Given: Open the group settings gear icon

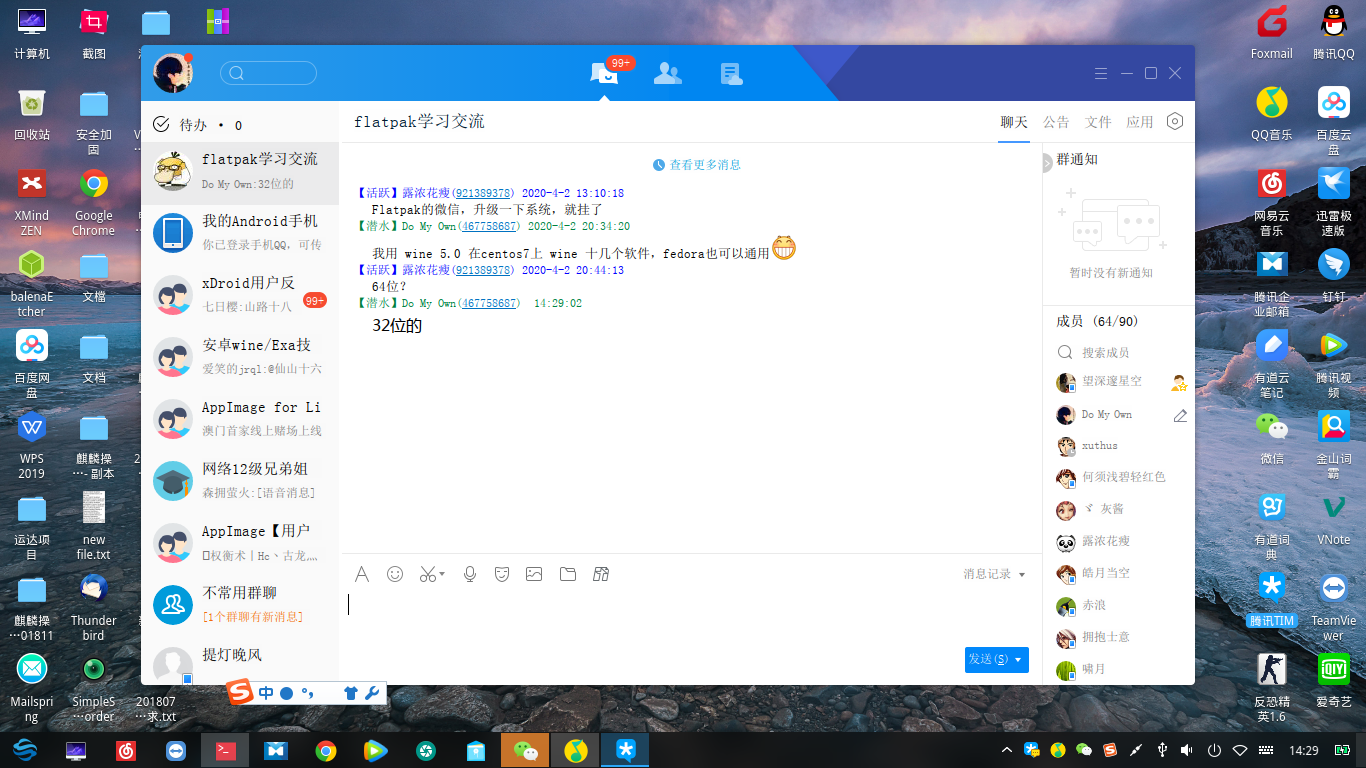Looking at the screenshot, I should tap(1175, 121).
